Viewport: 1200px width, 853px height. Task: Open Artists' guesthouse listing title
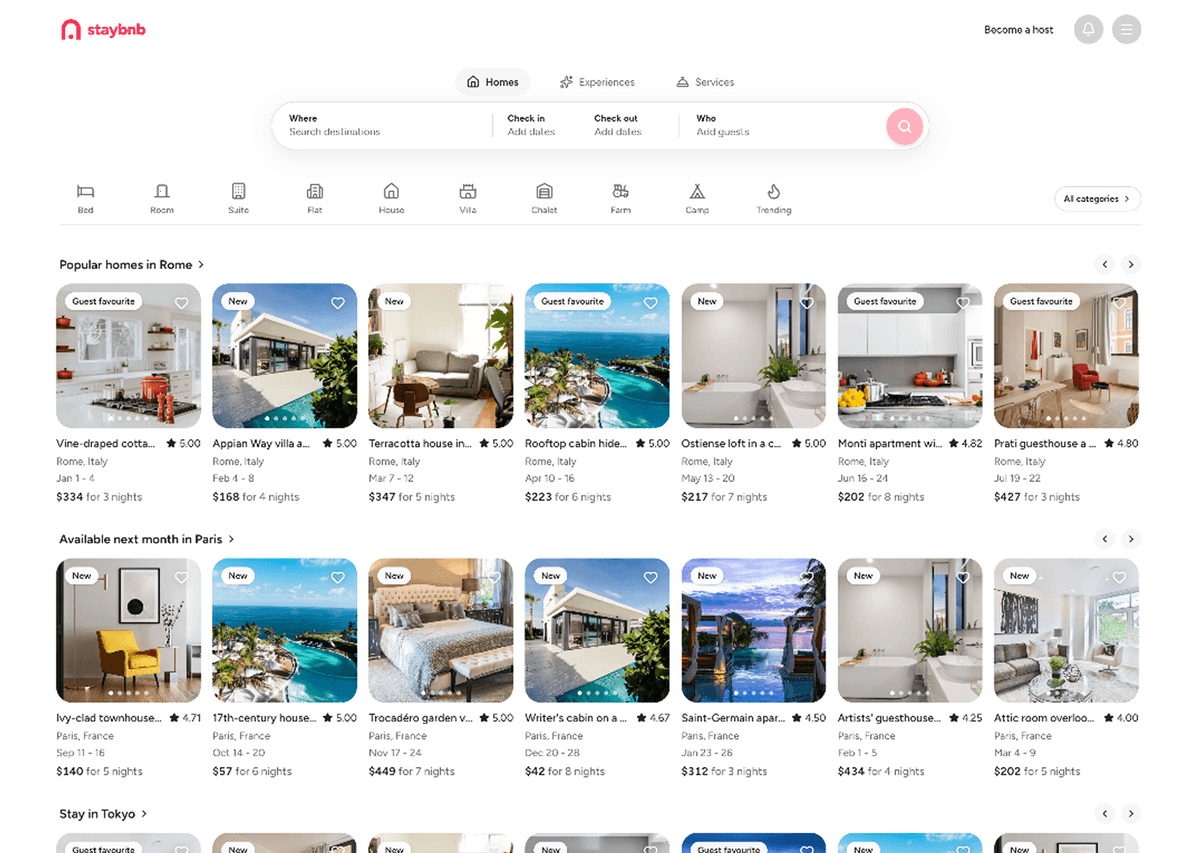(x=889, y=718)
